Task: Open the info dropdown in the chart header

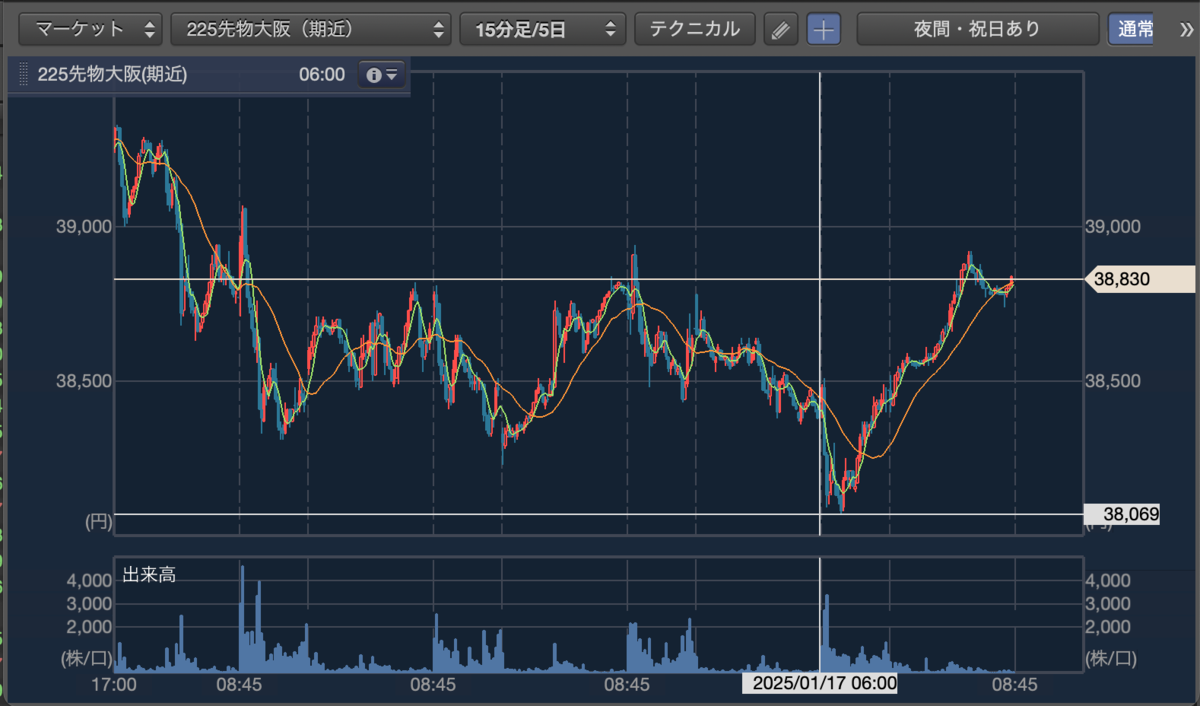Action: tap(383, 75)
